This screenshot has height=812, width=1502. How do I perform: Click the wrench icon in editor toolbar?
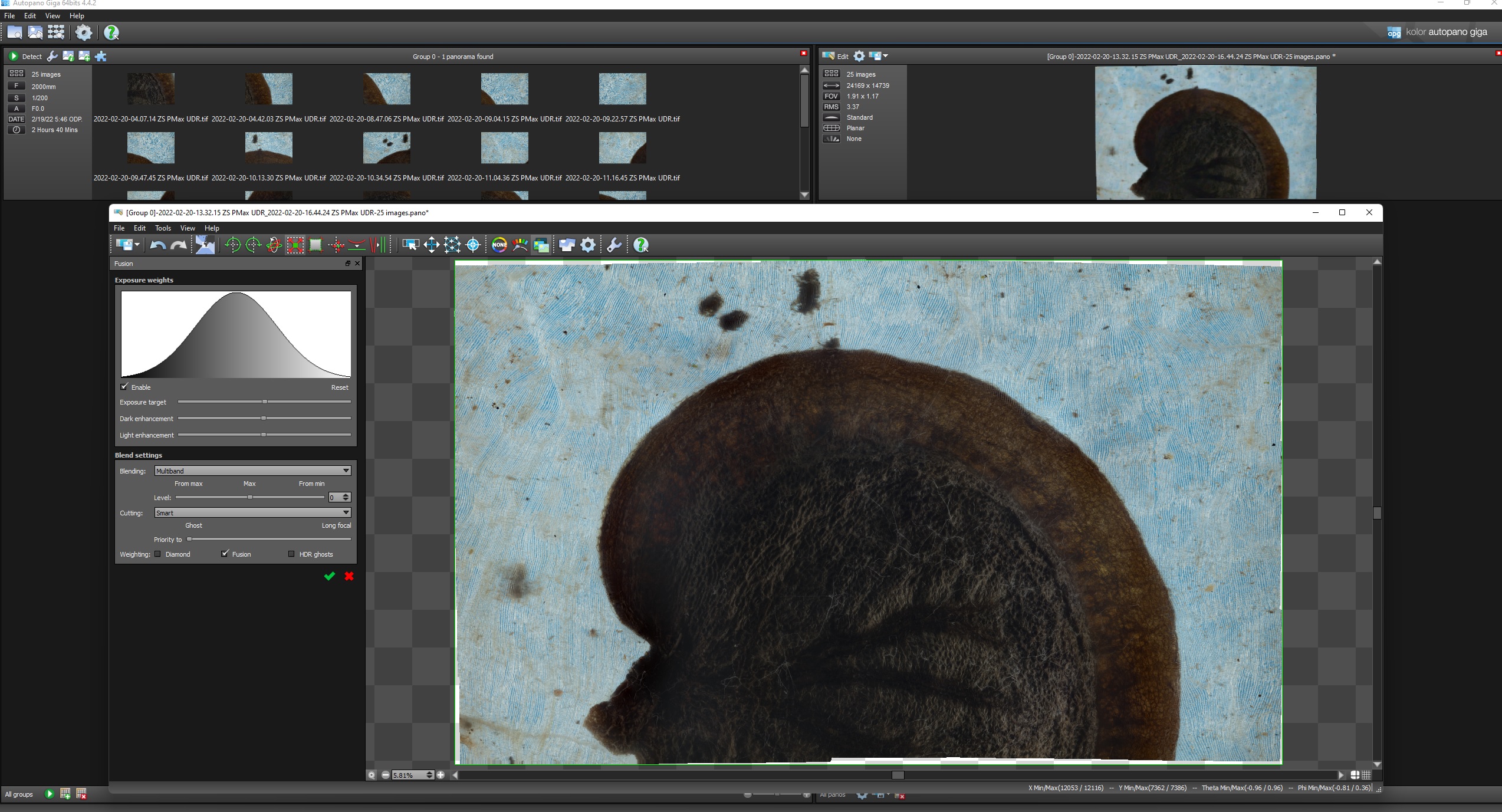click(614, 245)
